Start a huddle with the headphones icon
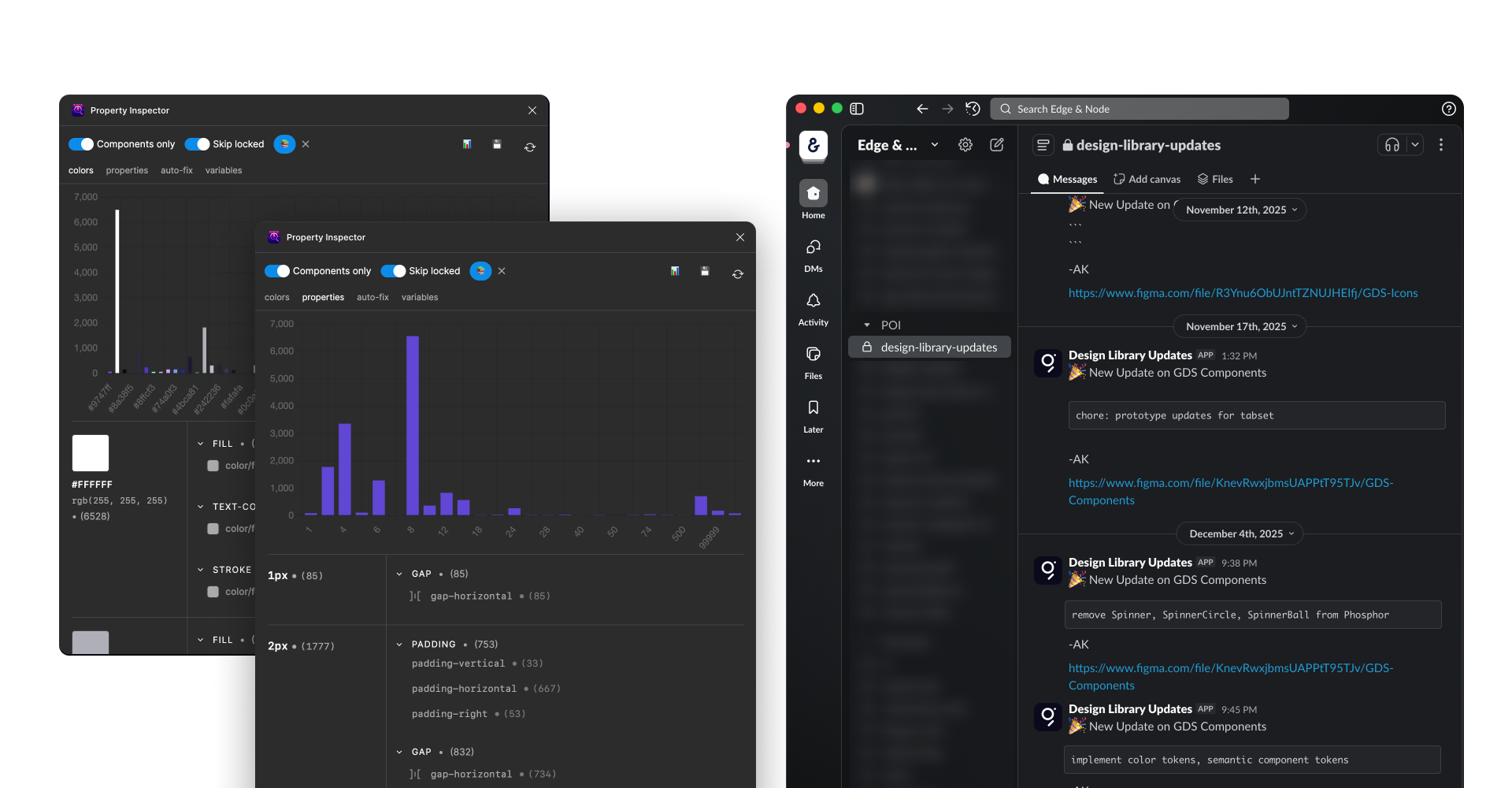Image resolution: width=1512 pixels, height=788 pixels. (x=1392, y=145)
